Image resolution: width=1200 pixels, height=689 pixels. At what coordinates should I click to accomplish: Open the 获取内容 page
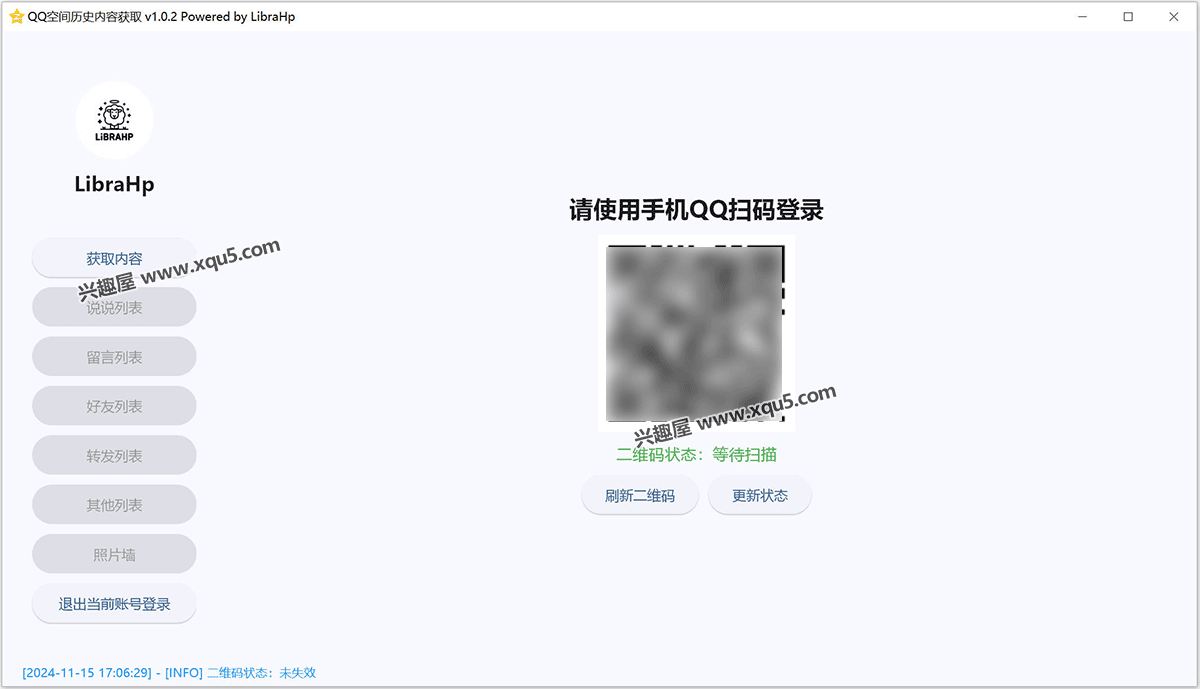(x=114, y=258)
